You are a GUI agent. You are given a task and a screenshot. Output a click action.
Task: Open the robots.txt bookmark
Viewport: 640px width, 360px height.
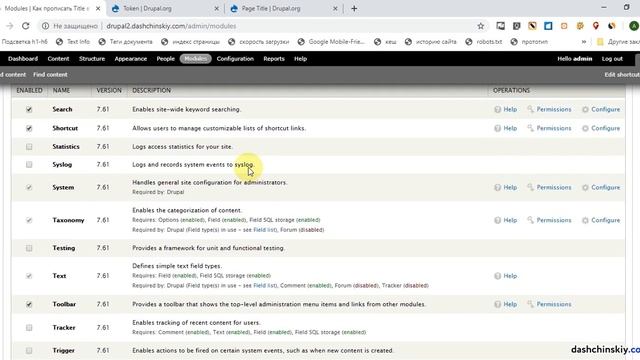tap(484, 42)
